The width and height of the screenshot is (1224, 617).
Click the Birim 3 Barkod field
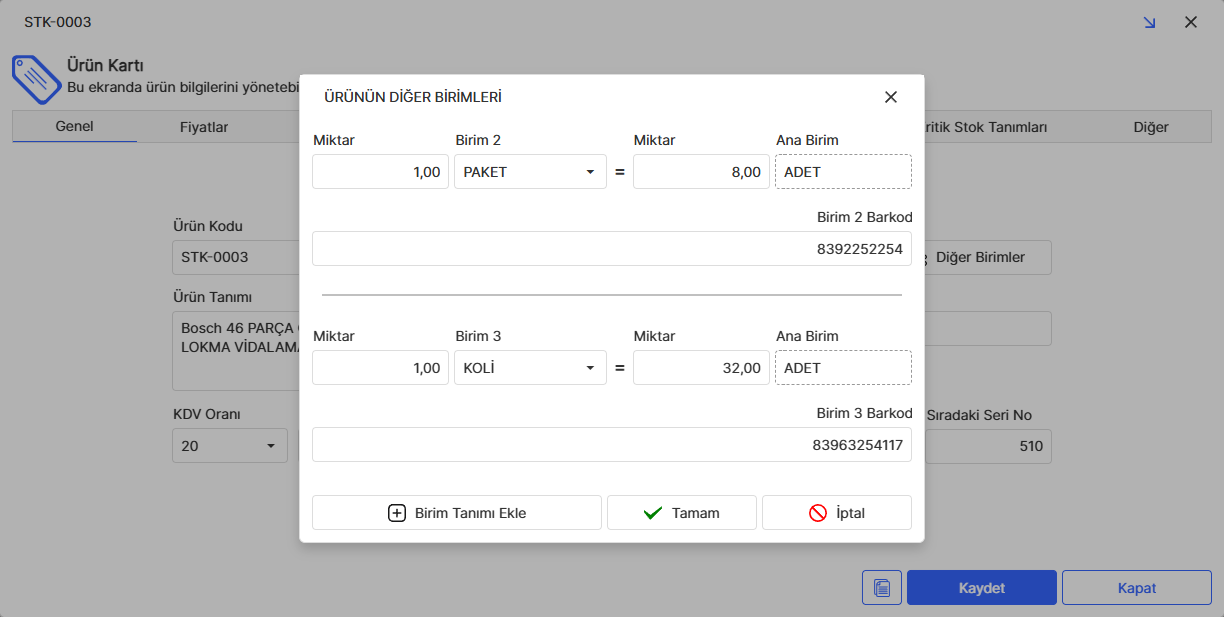611,445
